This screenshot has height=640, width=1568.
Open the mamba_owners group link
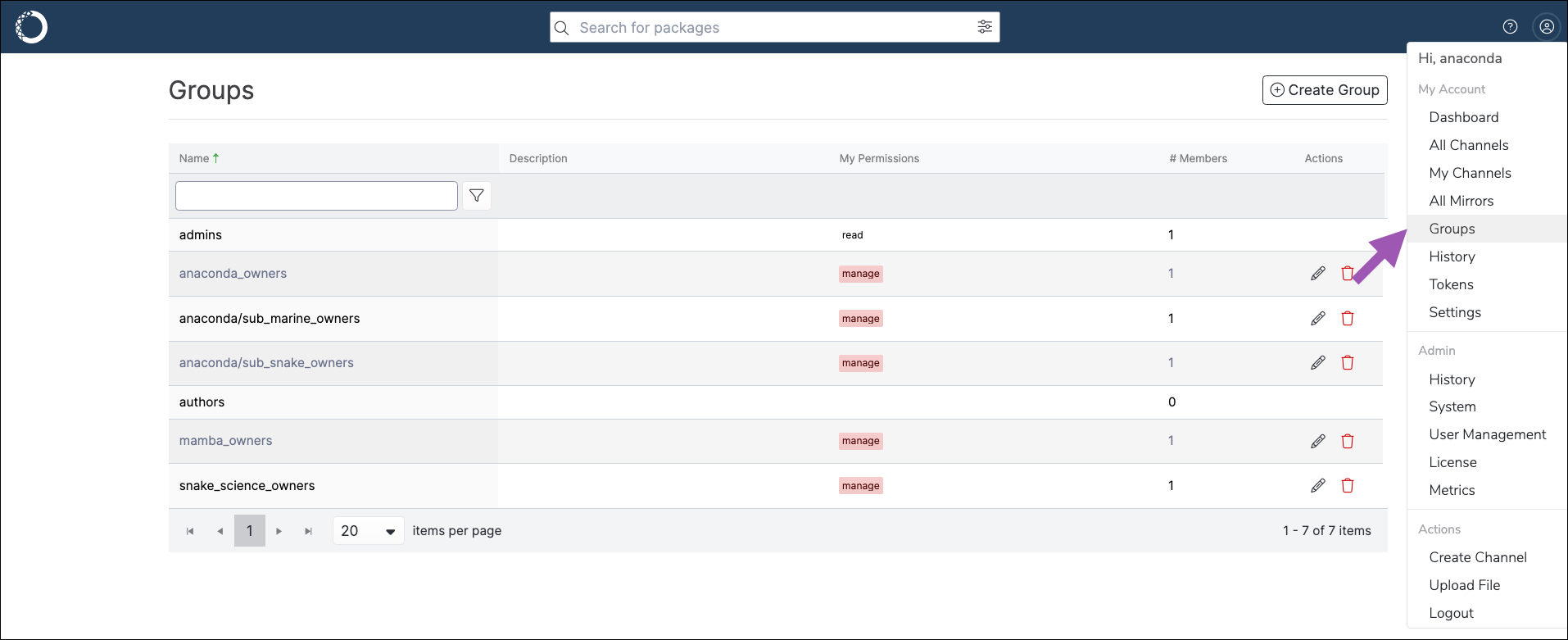(225, 441)
